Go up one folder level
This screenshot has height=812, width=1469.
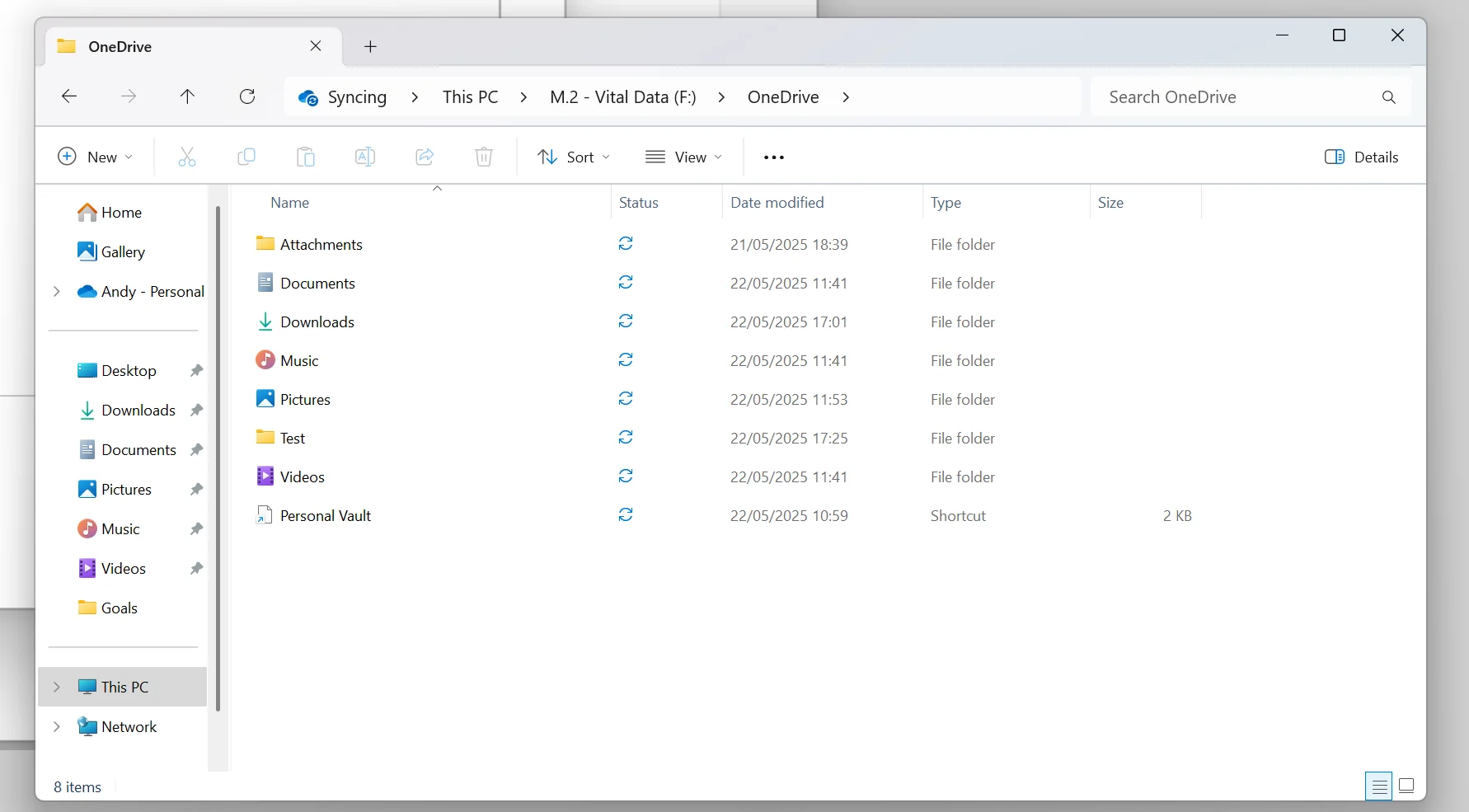tap(187, 96)
